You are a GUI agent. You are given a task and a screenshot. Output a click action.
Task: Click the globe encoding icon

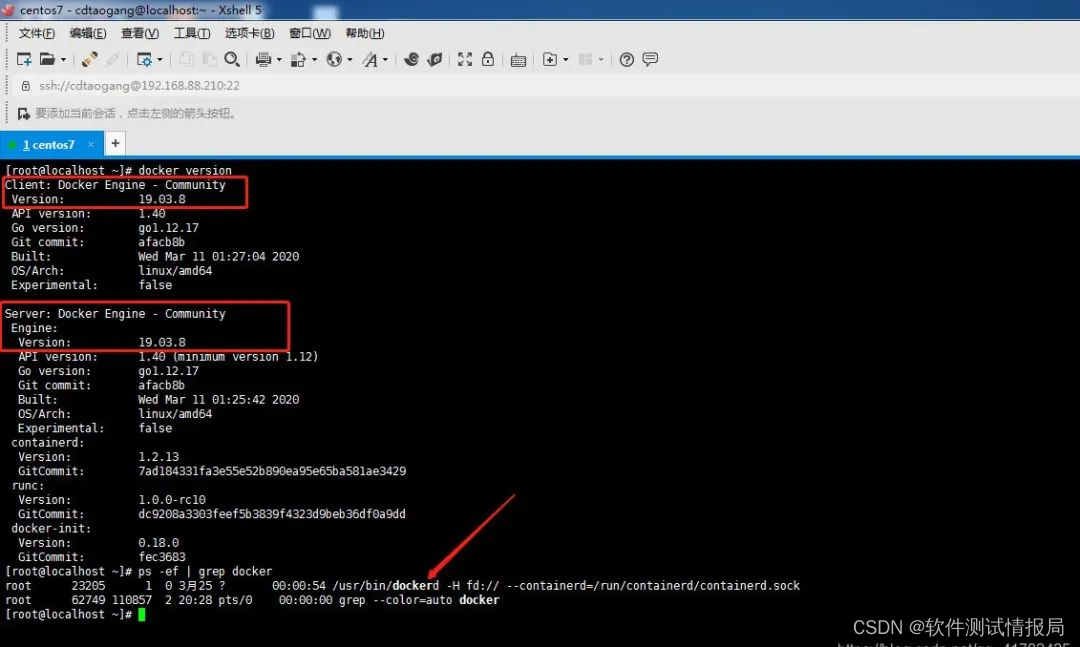coord(334,59)
